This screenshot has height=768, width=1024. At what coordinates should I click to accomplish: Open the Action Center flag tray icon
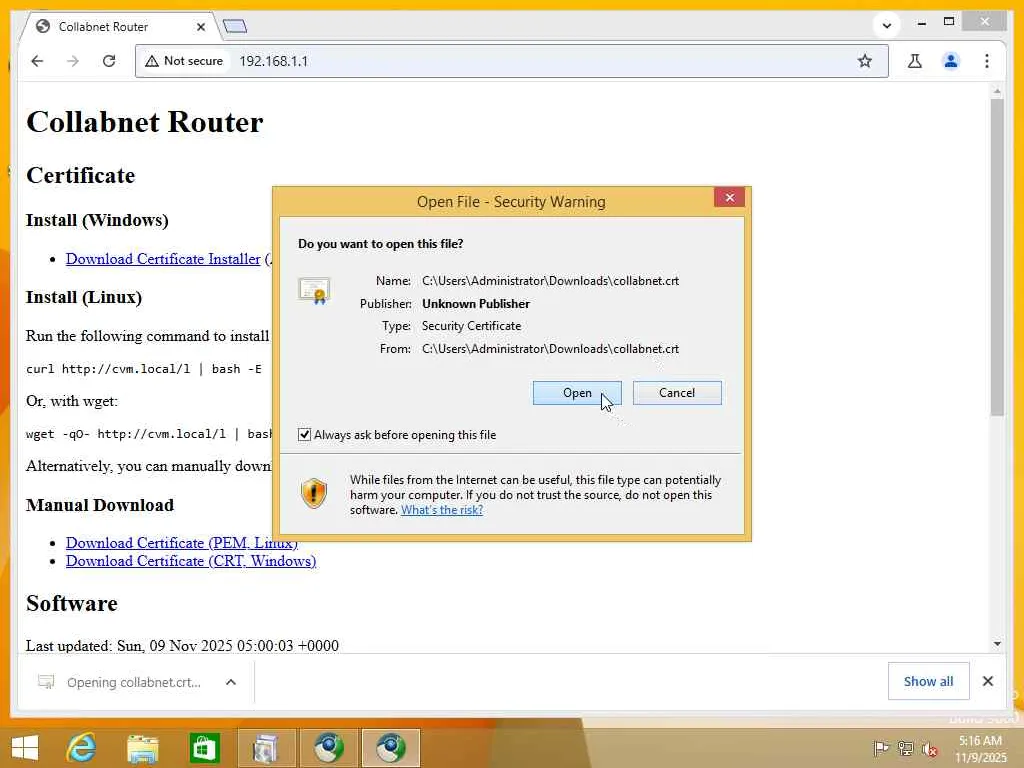[880, 748]
